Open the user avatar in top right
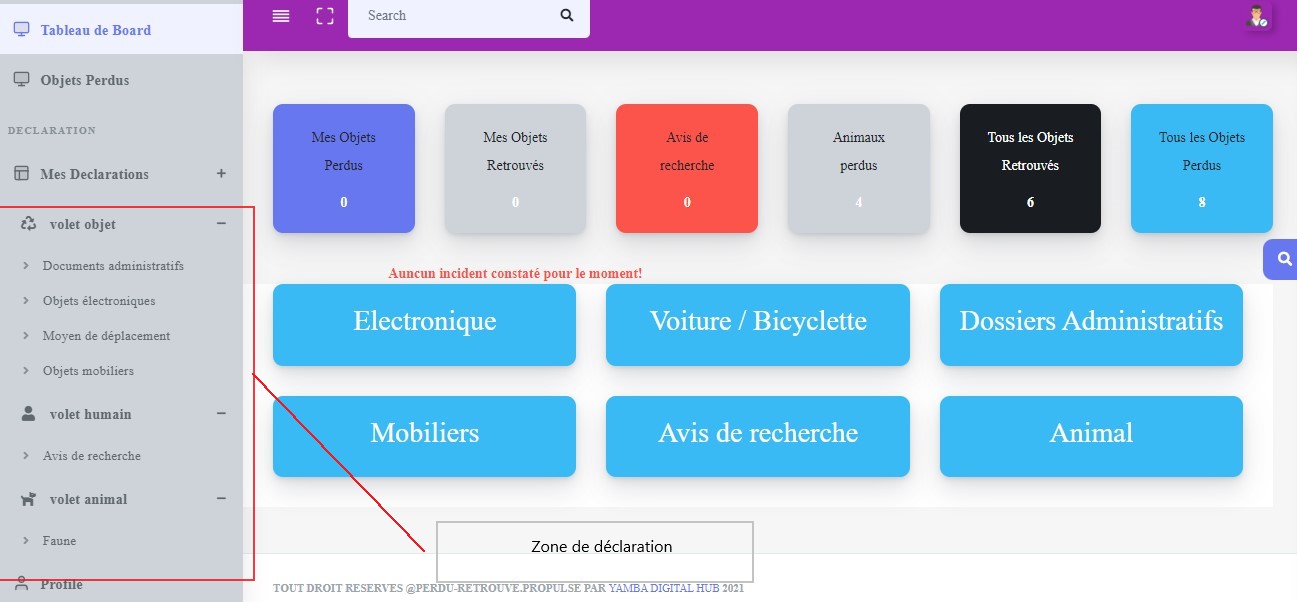 coord(1258,16)
